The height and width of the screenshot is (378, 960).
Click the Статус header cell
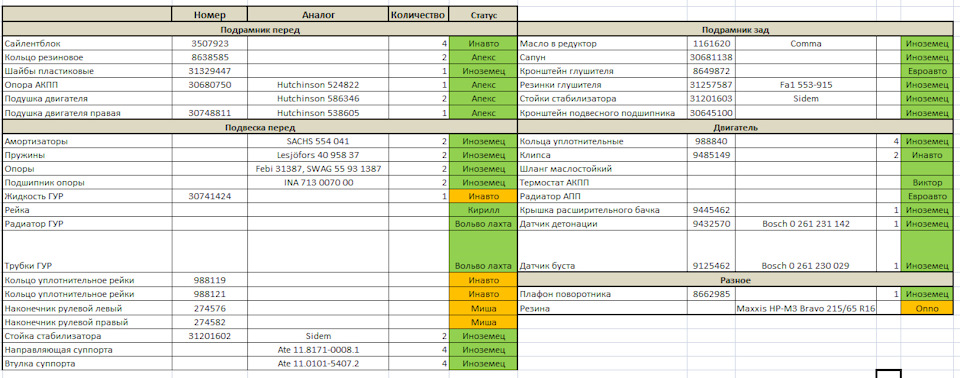point(483,15)
